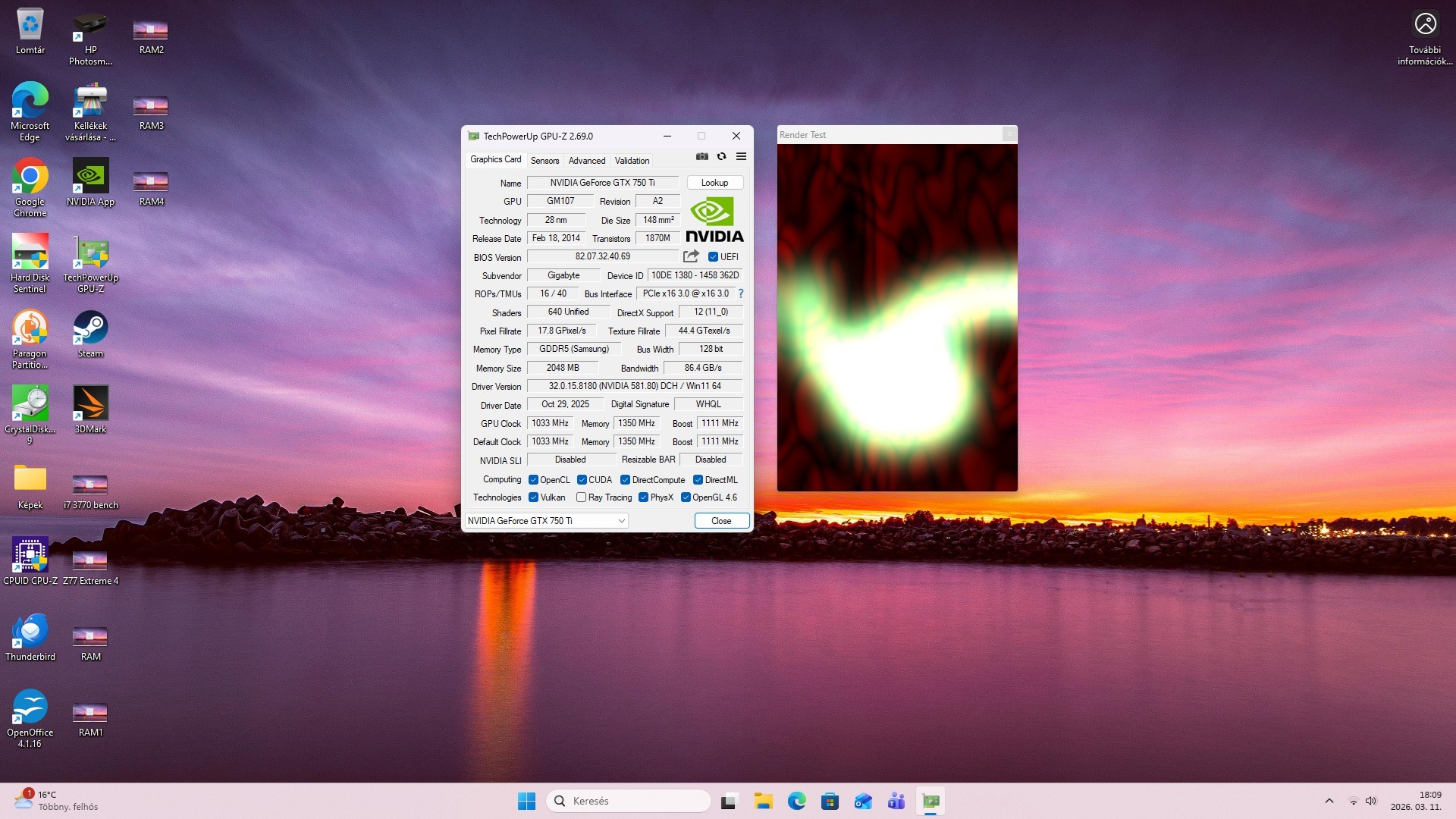Image resolution: width=1456 pixels, height=819 pixels.
Task: Toggle the Ray Tracing checkbox
Action: [x=581, y=497]
